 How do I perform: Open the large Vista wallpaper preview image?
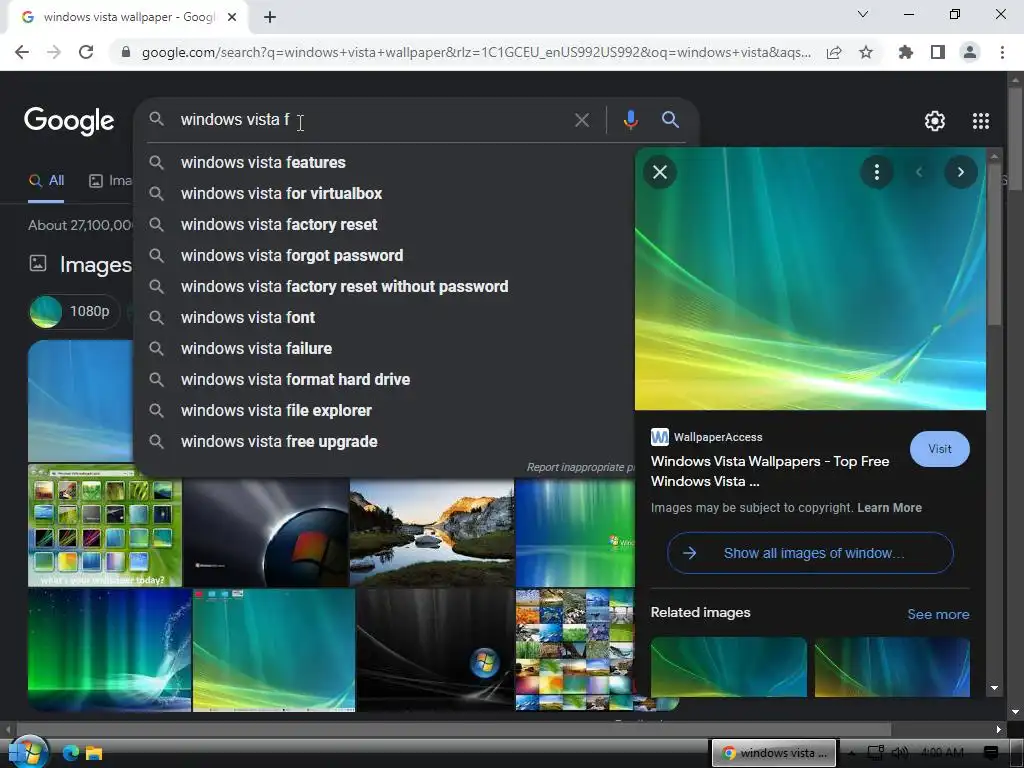pyautogui.click(x=810, y=279)
